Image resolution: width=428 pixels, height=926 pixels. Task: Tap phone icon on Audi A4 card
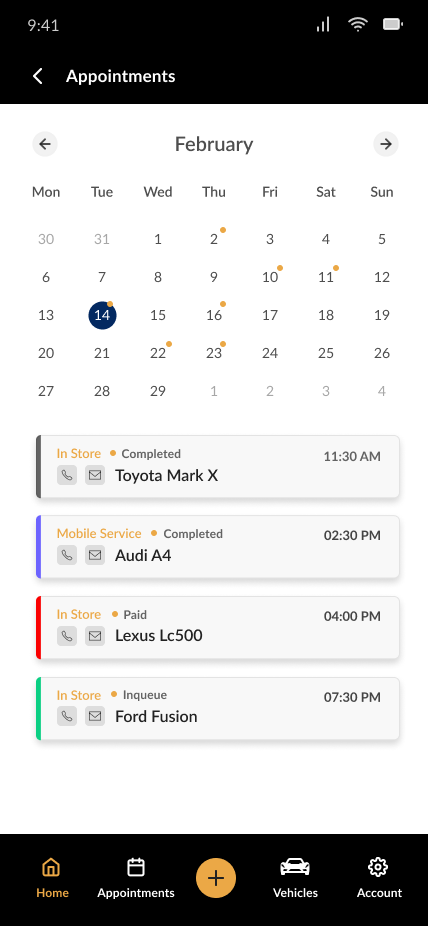(x=67, y=555)
